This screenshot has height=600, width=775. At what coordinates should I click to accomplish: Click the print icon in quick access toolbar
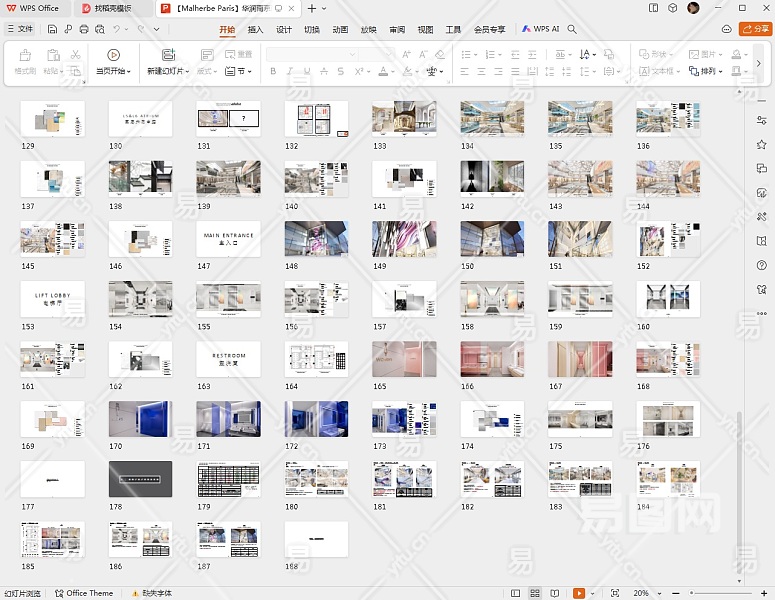click(x=83, y=29)
